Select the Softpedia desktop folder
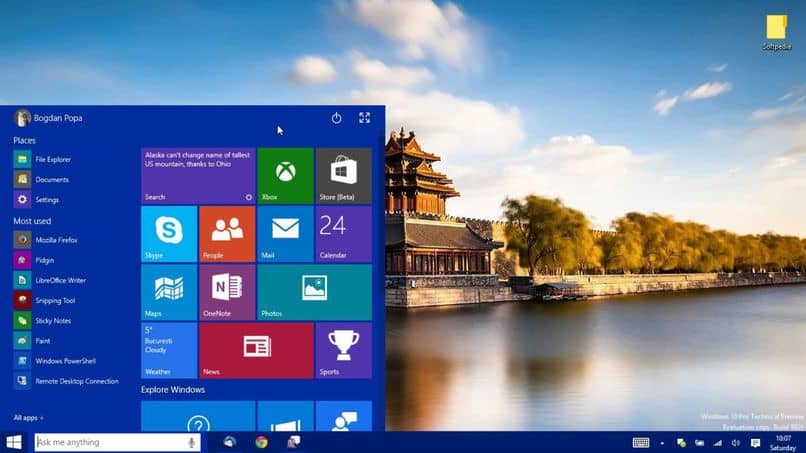The image size is (806, 453). click(x=777, y=32)
